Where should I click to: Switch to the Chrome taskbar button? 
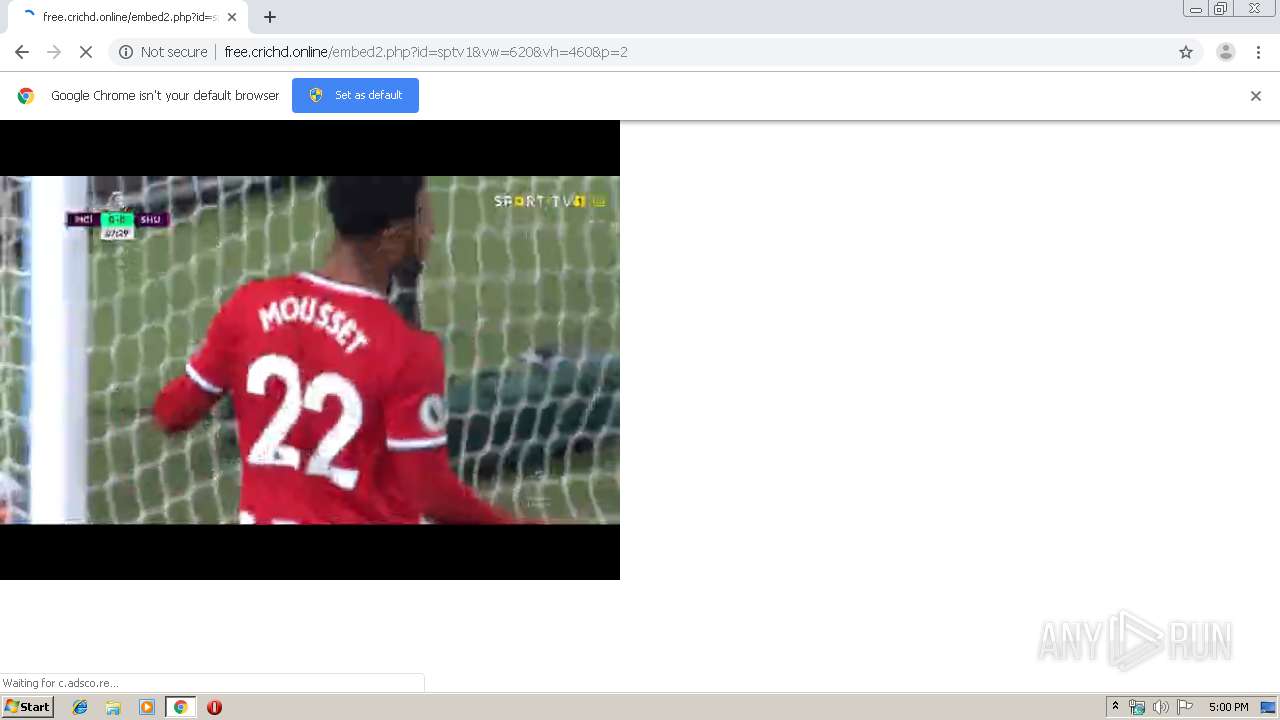pos(180,707)
